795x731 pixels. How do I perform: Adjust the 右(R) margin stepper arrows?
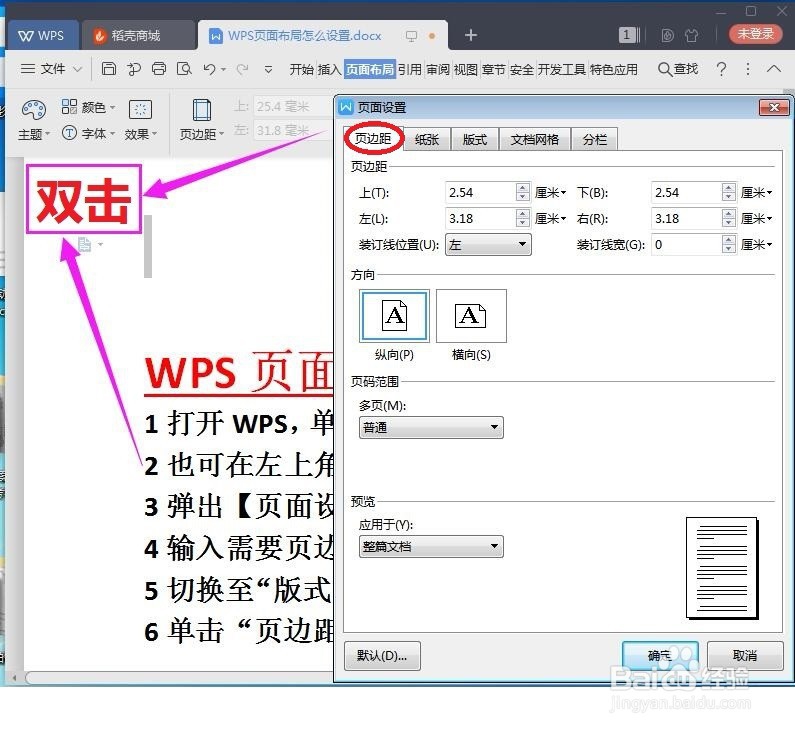tap(729, 218)
